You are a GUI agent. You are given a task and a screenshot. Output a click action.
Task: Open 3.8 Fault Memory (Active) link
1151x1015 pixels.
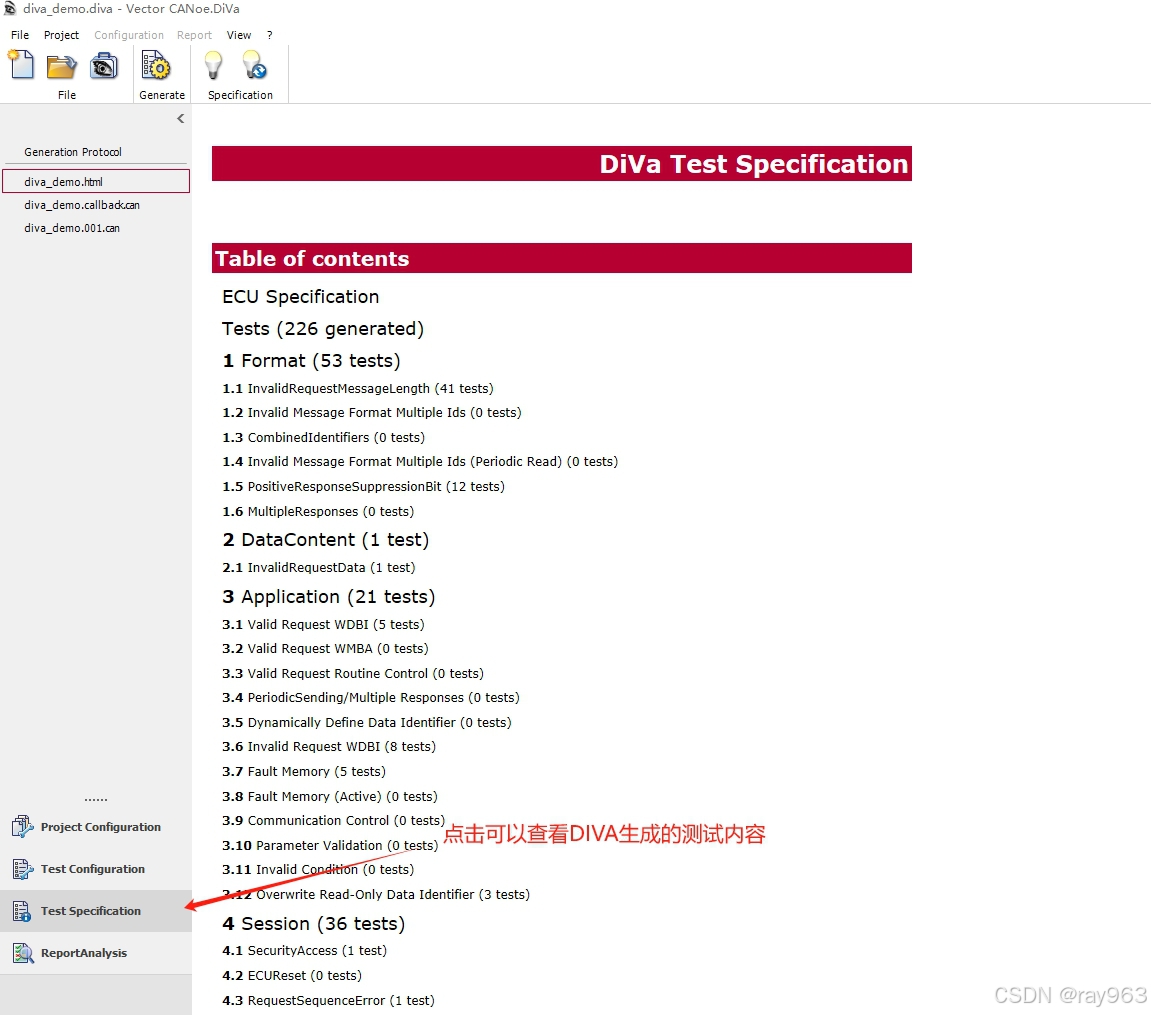pos(330,796)
